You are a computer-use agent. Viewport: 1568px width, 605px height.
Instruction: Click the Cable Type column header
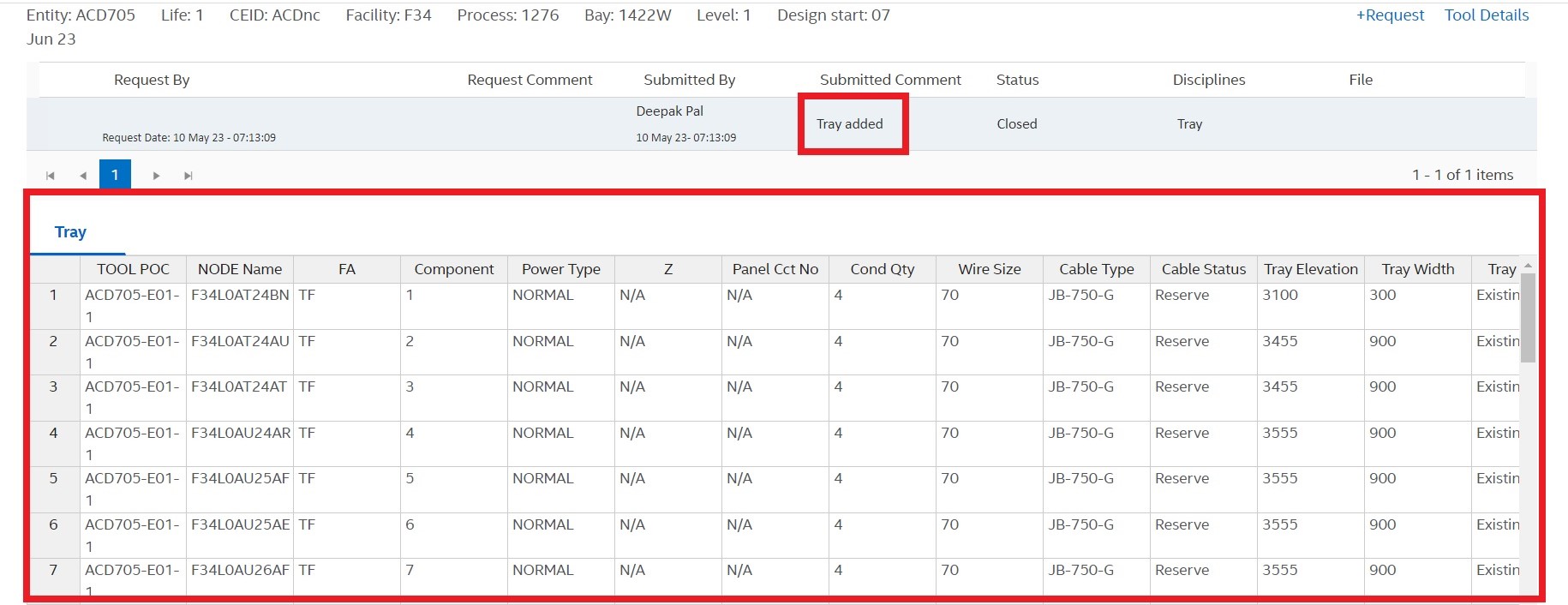[x=1096, y=269]
